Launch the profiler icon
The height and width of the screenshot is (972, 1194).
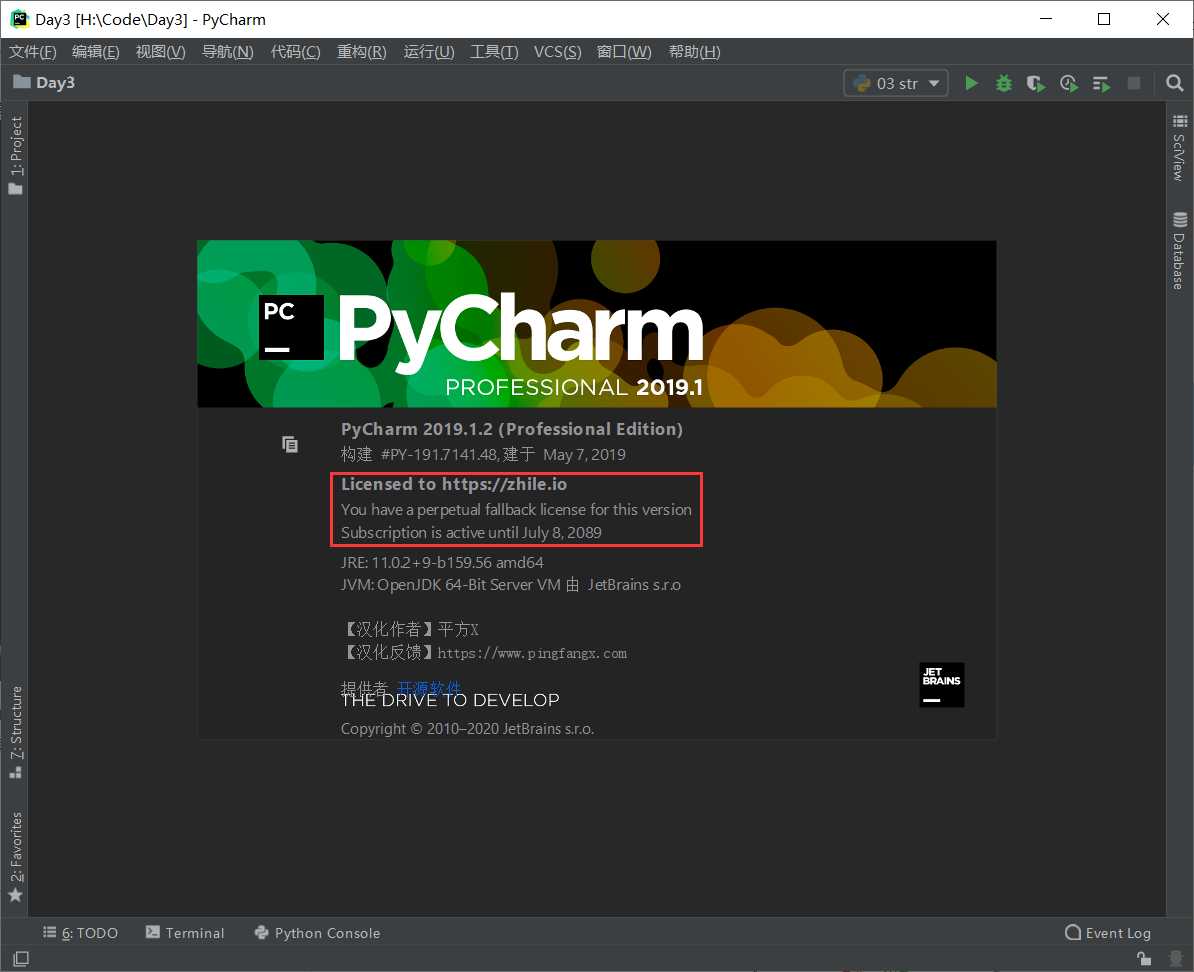click(x=1068, y=83)
